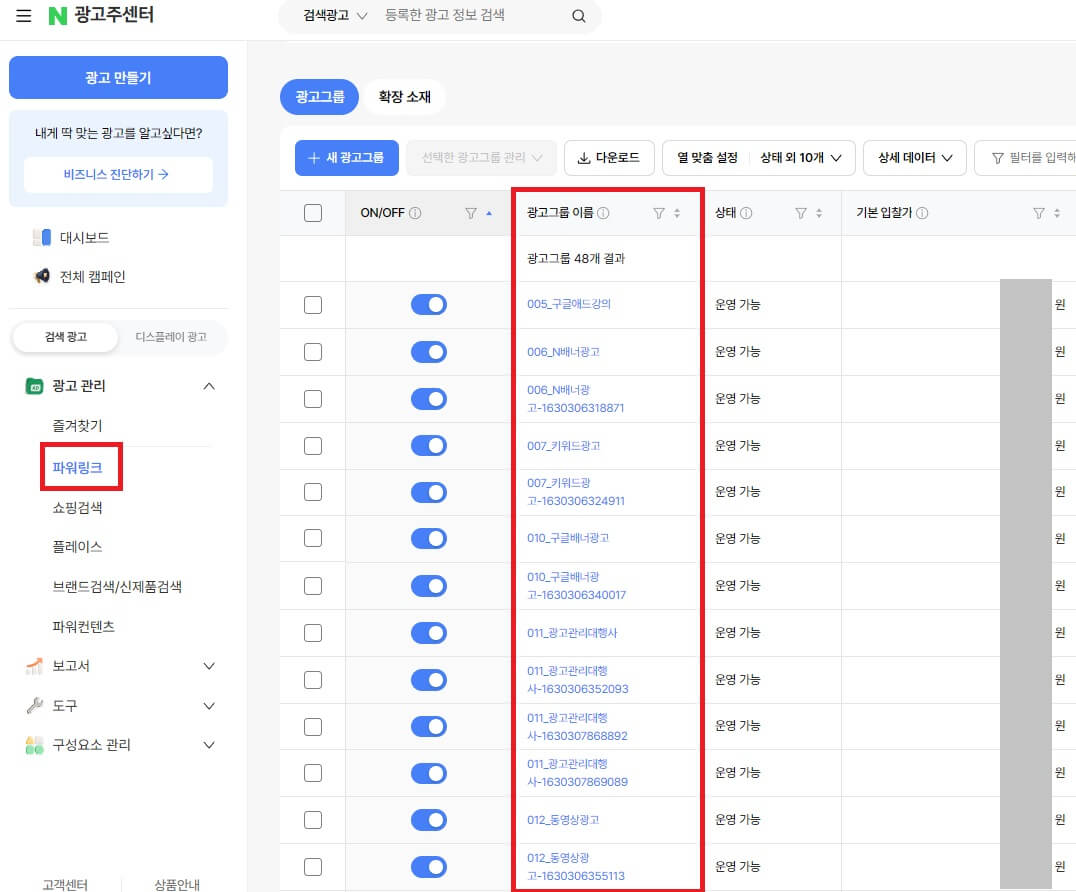
Task: Click the megaphone icon for all campaigns
Action: point(42,277)
